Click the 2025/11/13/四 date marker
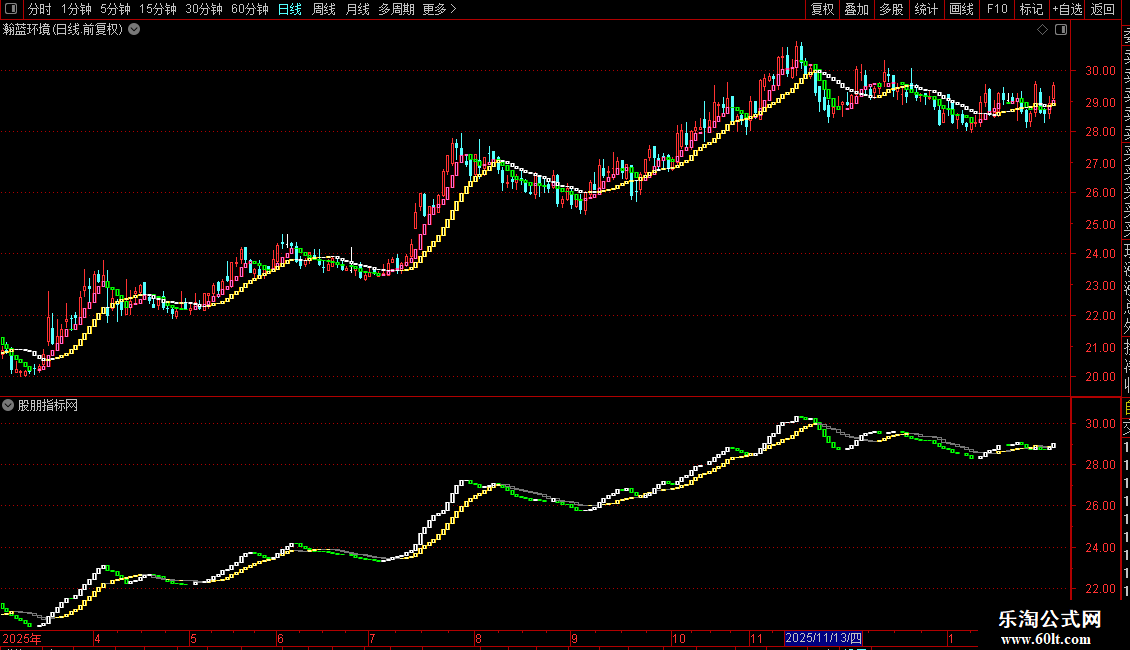1130x650 pixels. click(x=823, y=638)
